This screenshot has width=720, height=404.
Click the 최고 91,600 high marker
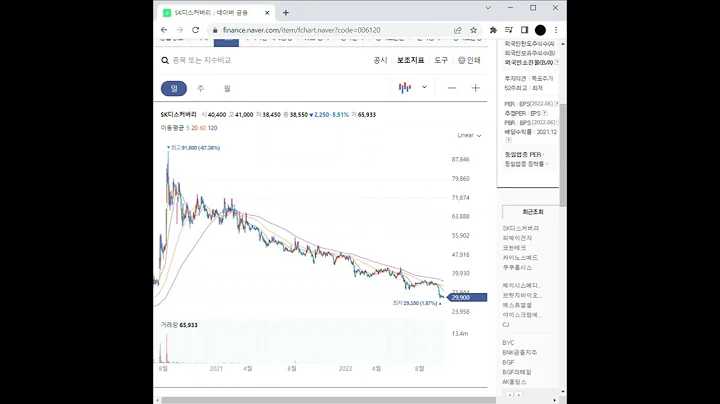coord(193,148)
